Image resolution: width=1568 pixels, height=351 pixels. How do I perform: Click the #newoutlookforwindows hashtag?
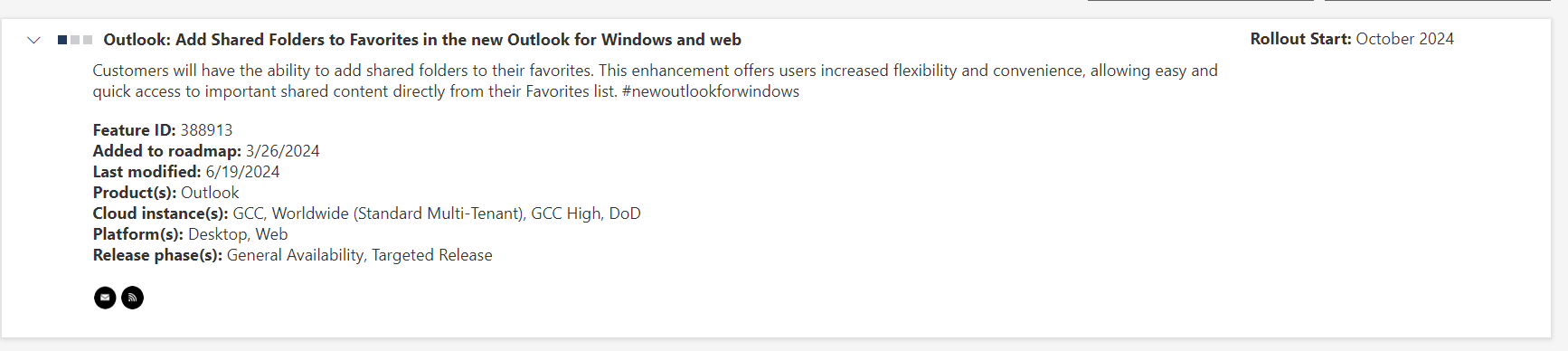pos(711,91)
